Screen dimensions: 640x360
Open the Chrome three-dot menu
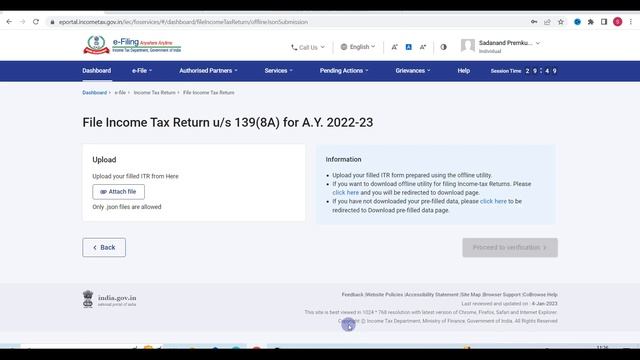click(x=631, y=22)
